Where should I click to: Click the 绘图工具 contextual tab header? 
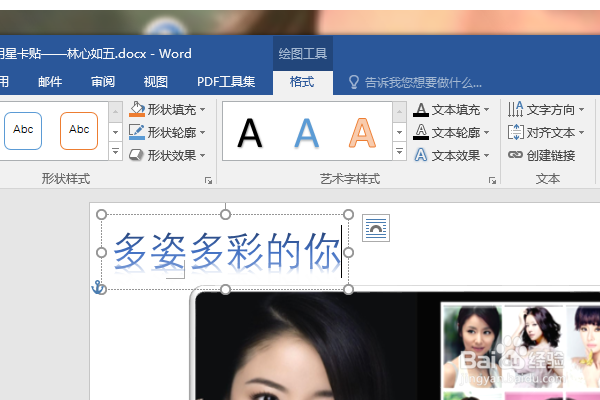[x=303, y=54]
